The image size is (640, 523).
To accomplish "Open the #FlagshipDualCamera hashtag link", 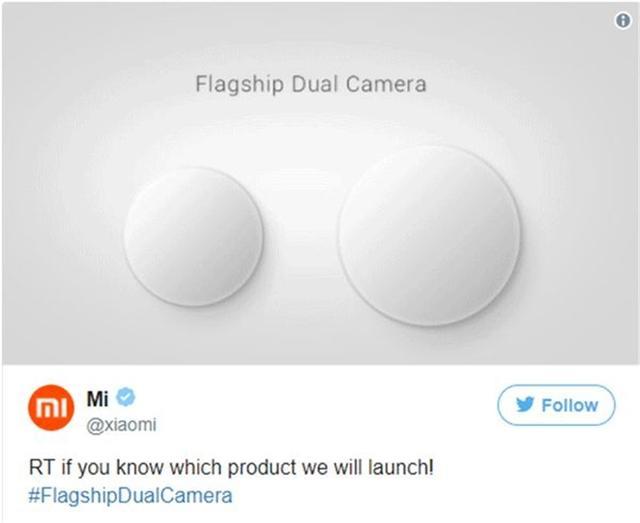I will 131,496.
